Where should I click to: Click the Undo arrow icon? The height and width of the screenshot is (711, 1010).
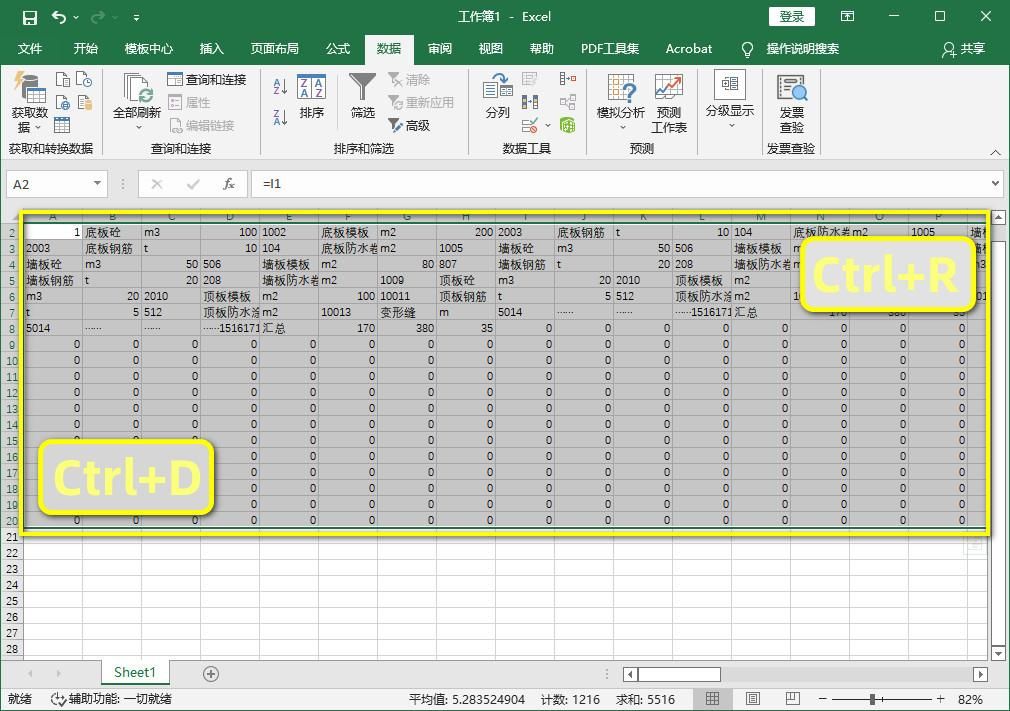coord(59,17)
